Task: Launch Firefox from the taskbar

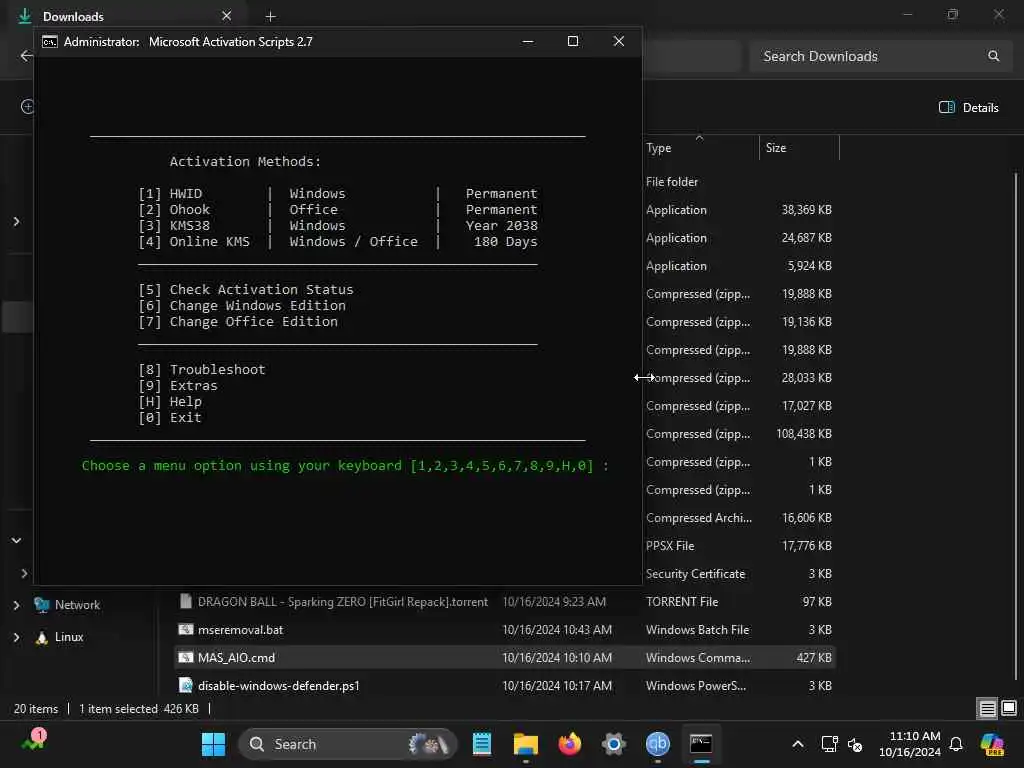Action: 569,744
